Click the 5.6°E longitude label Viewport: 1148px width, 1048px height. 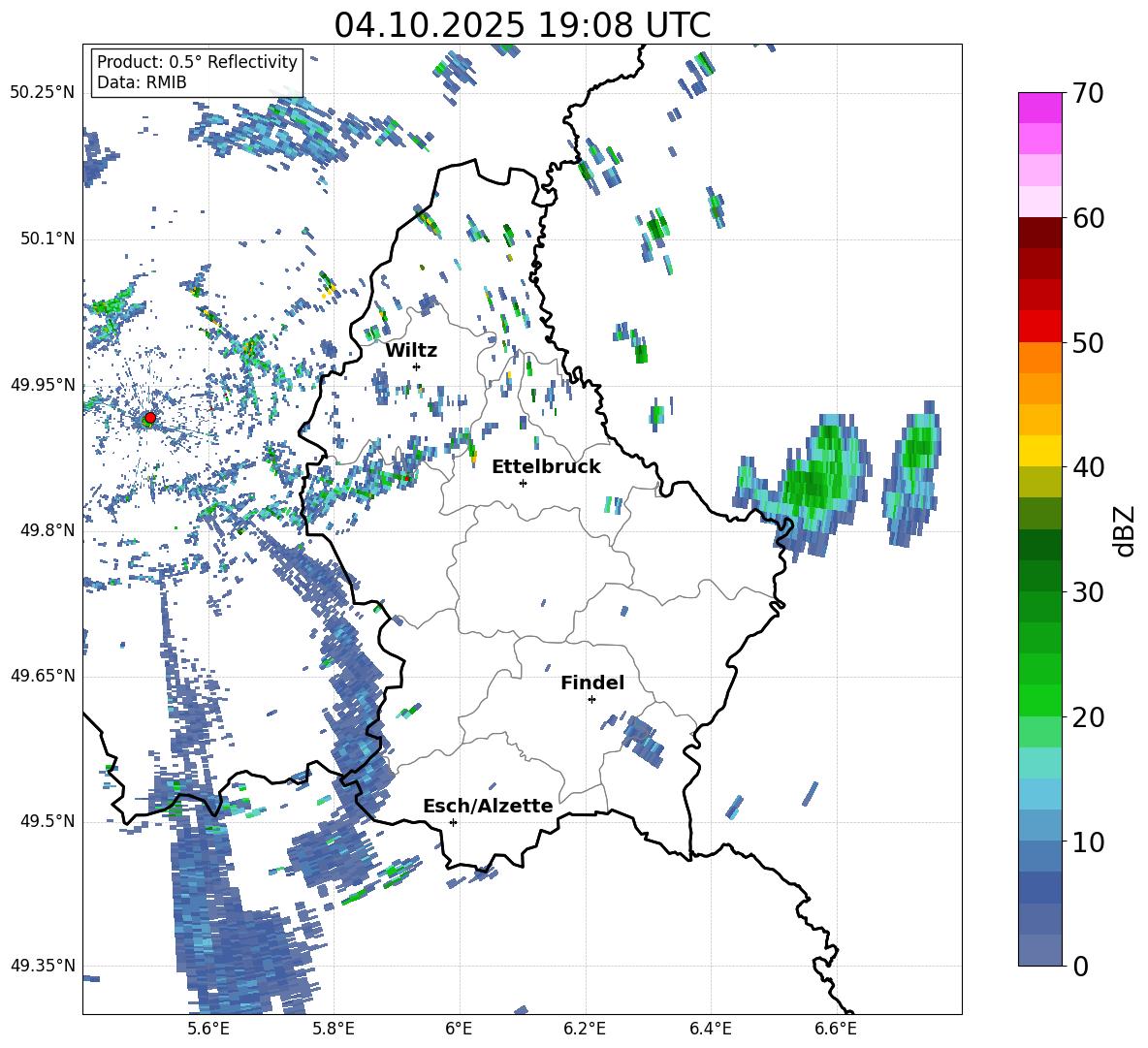pyautogui.click(x=207, y=1029)
